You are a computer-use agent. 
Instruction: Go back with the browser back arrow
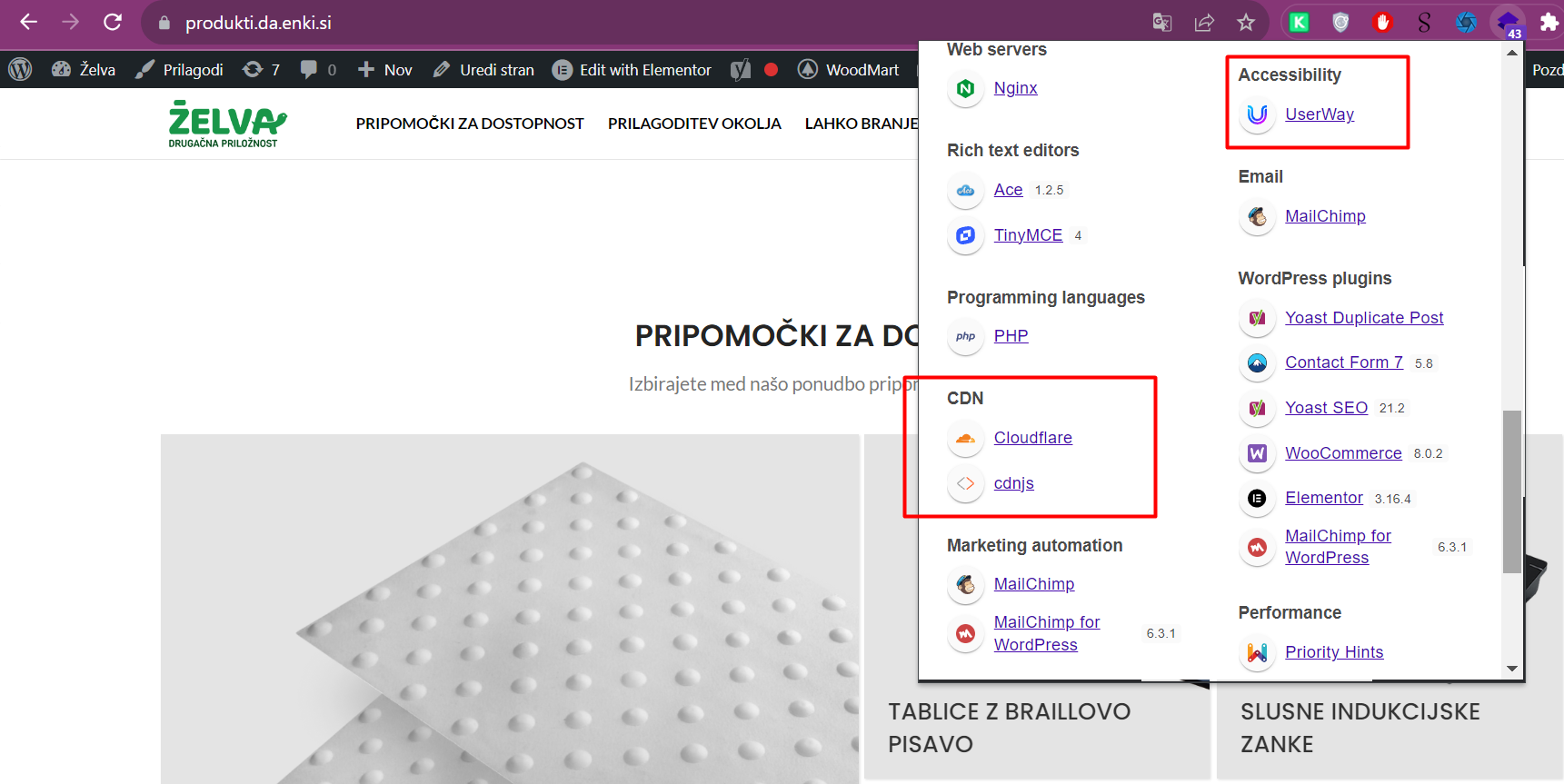click(28, 22)
